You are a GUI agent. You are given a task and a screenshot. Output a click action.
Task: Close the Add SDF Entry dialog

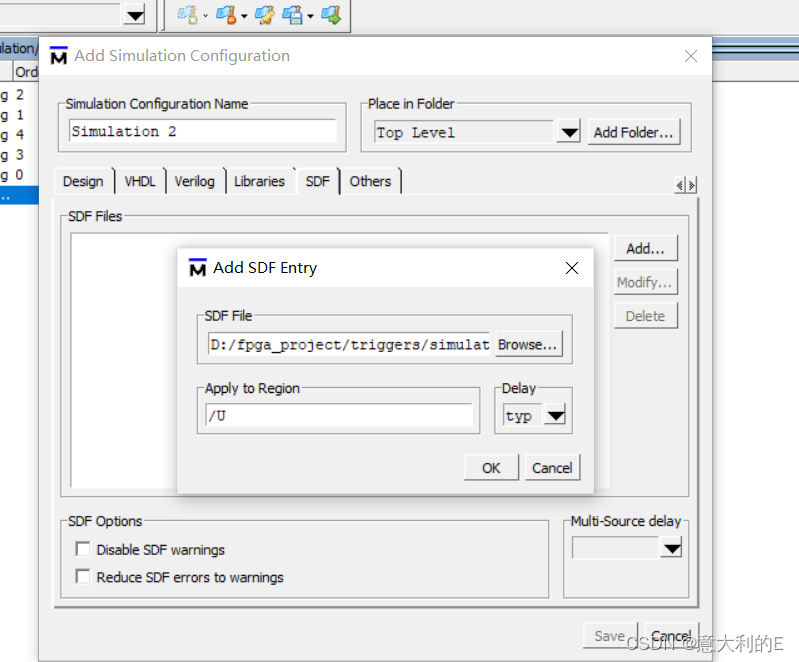click(x=572, y=268)
